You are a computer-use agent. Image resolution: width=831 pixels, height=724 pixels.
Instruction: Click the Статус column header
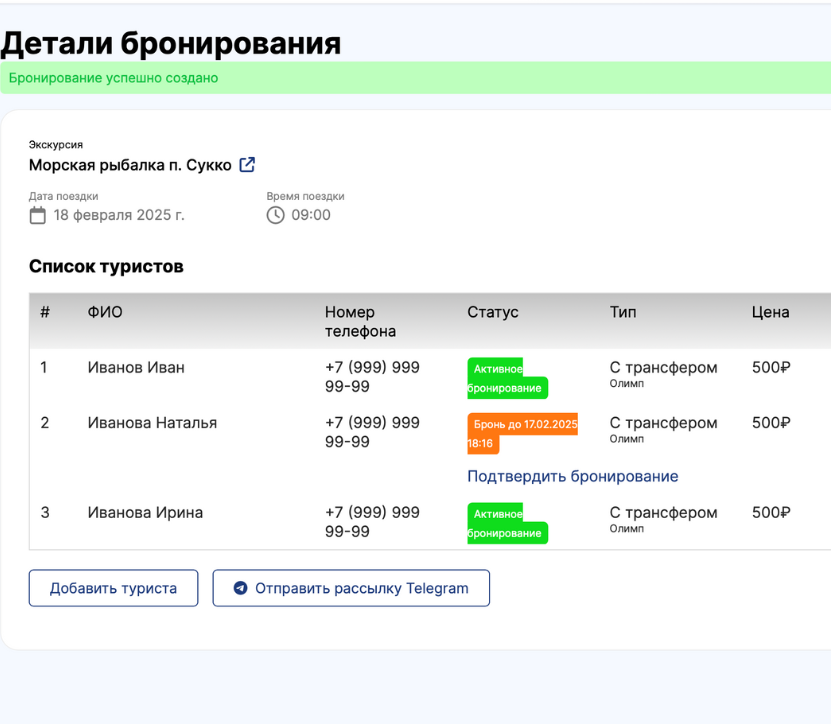493,312
